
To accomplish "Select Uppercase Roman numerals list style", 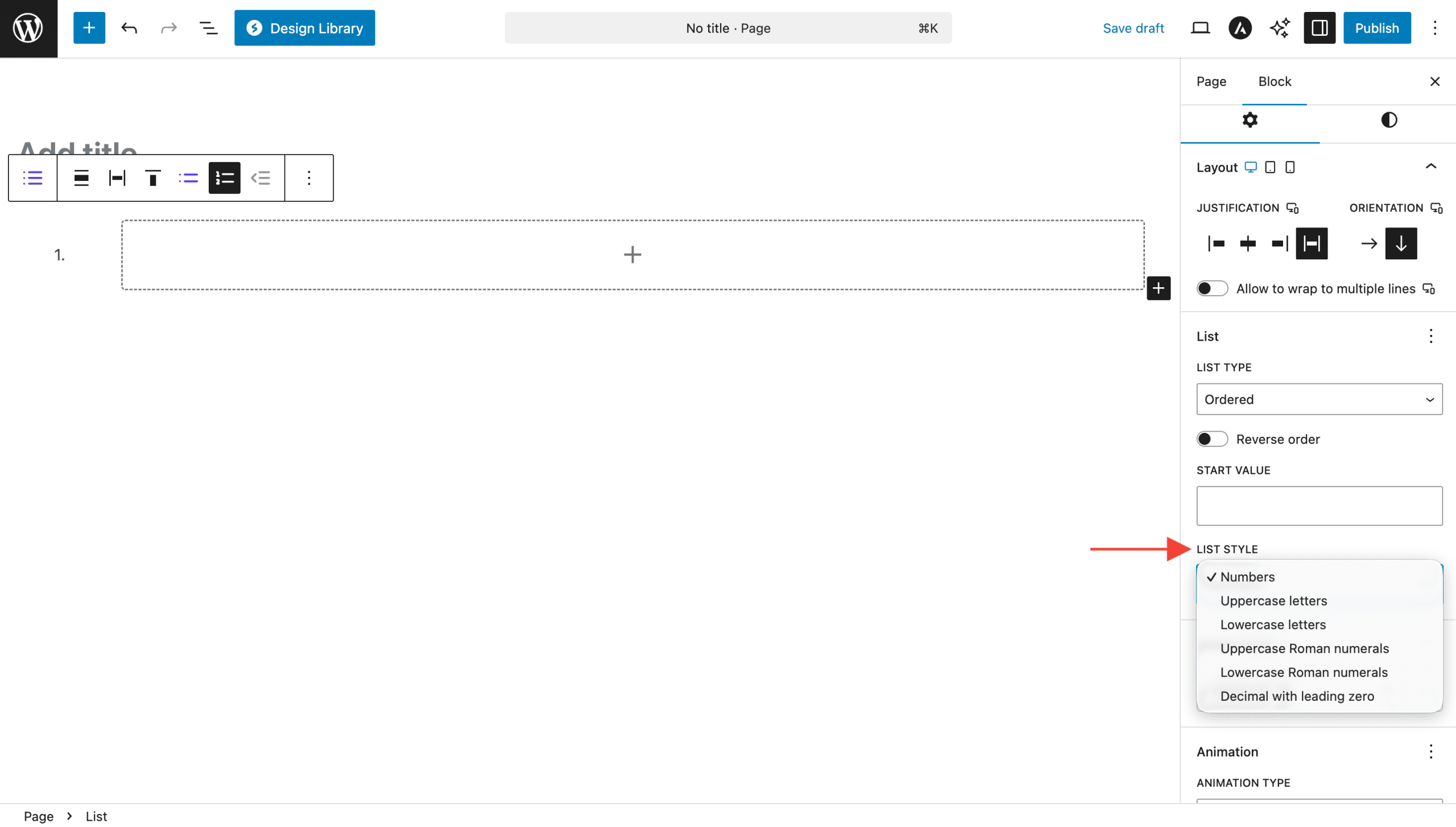I will click(x=1304, y=649).
